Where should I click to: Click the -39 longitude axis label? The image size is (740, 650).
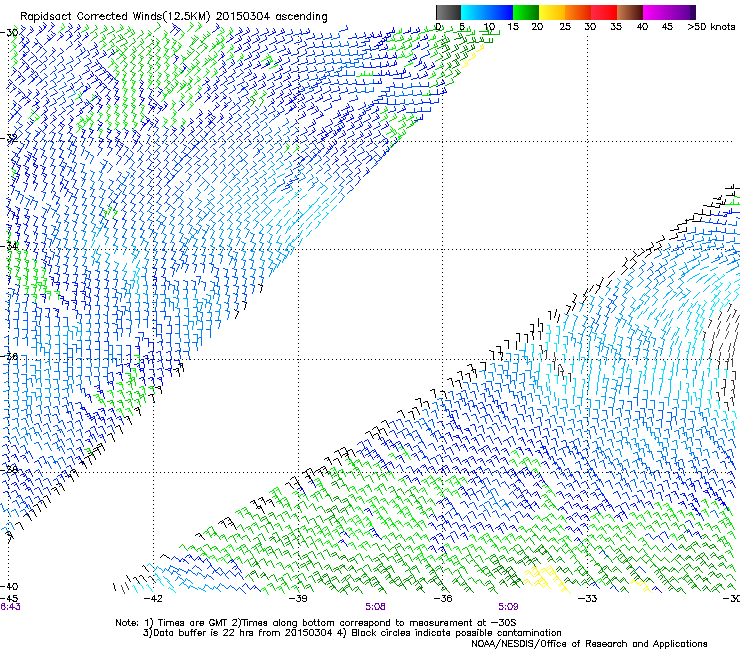(298, 599)
